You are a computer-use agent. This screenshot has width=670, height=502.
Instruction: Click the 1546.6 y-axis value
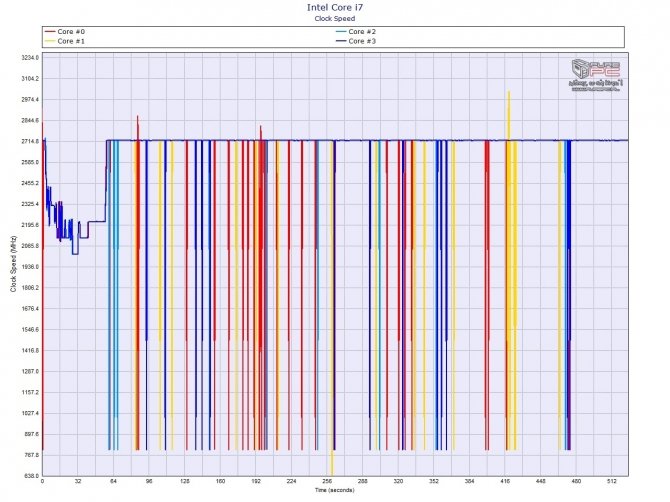pos(30,330)
